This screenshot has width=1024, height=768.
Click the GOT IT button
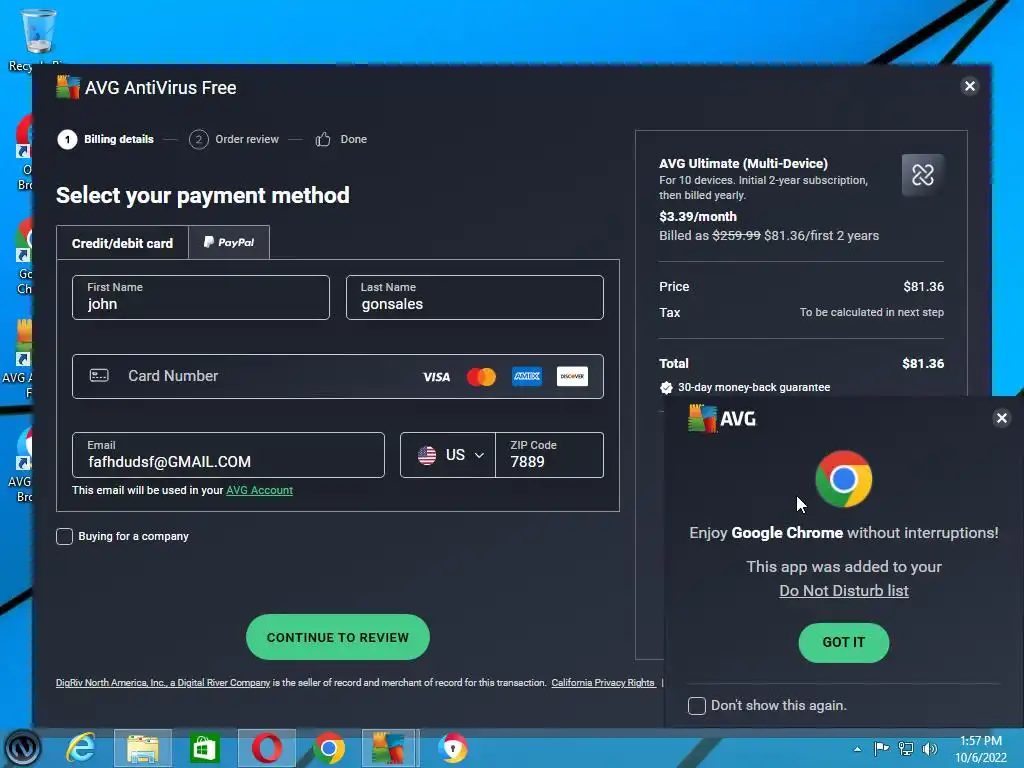[x=844, y=643]
